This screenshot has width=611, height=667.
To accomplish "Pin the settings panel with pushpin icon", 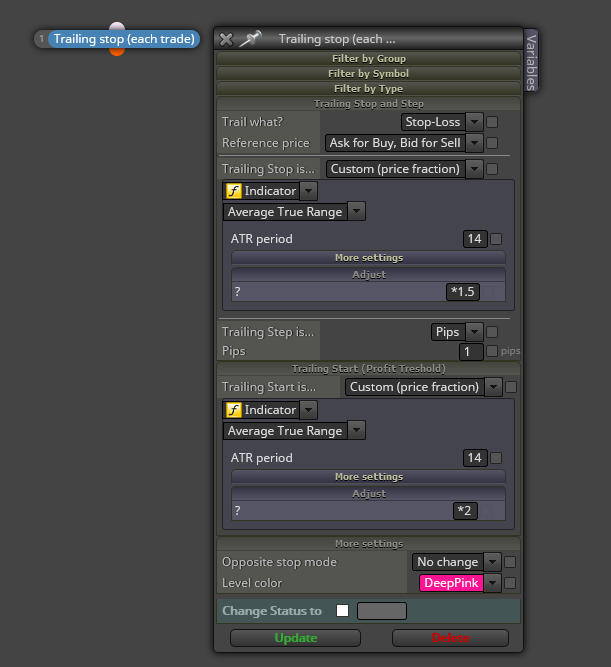I will tap(250, 39).
